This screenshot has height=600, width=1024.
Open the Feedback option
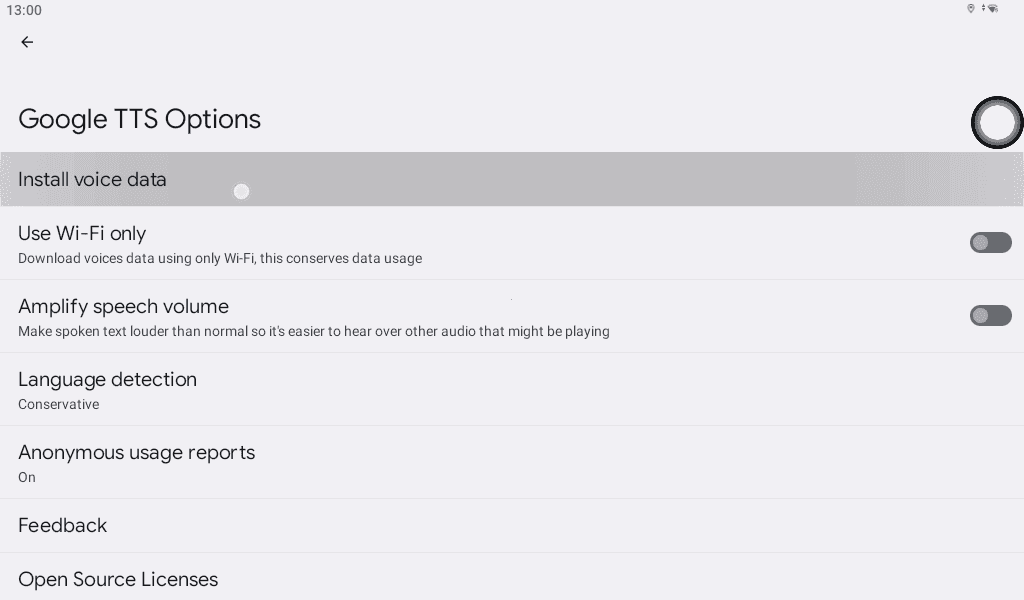pyautogui.click(x=62, y=526)
